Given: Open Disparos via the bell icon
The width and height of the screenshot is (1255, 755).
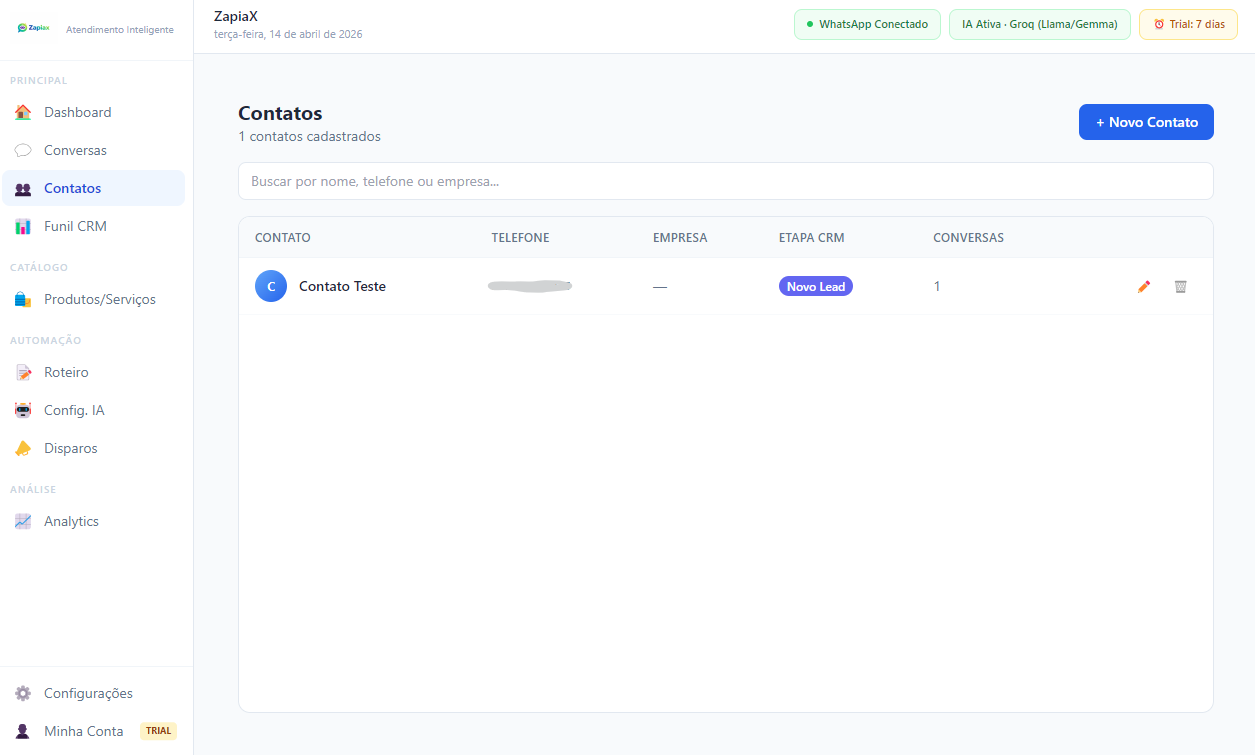Looking at the screenshot, I should (23, 449).
